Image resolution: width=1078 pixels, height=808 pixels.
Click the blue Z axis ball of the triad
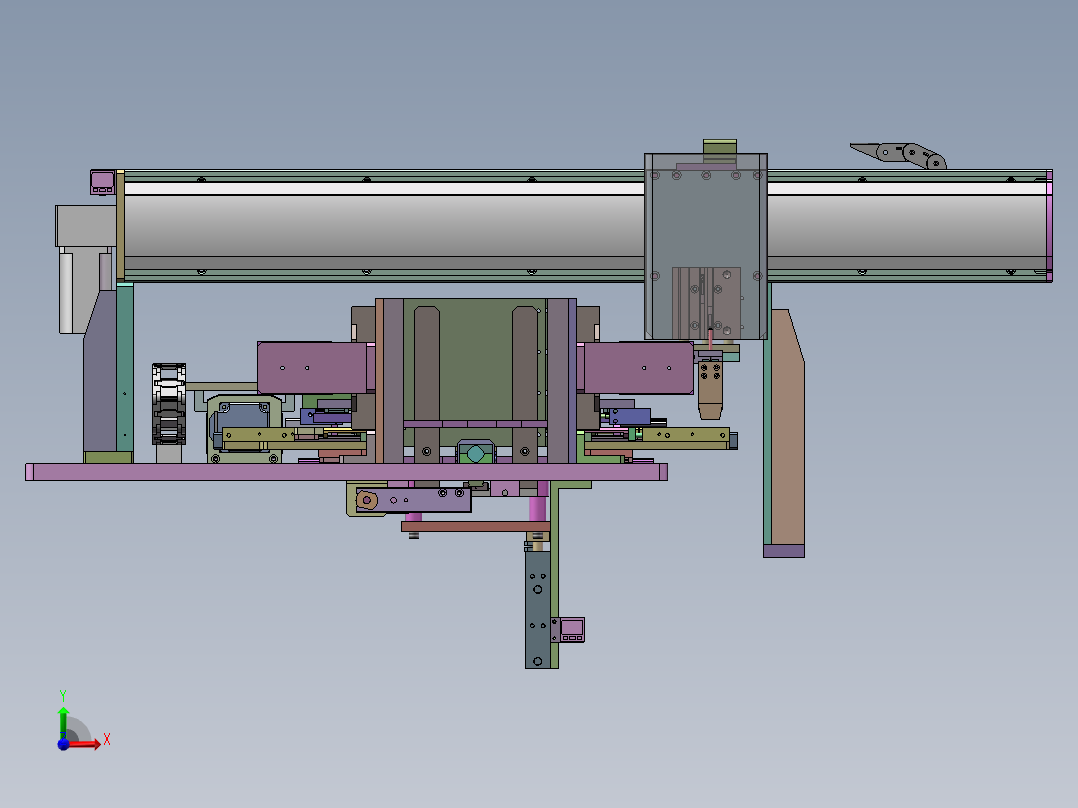click(63, 744)
